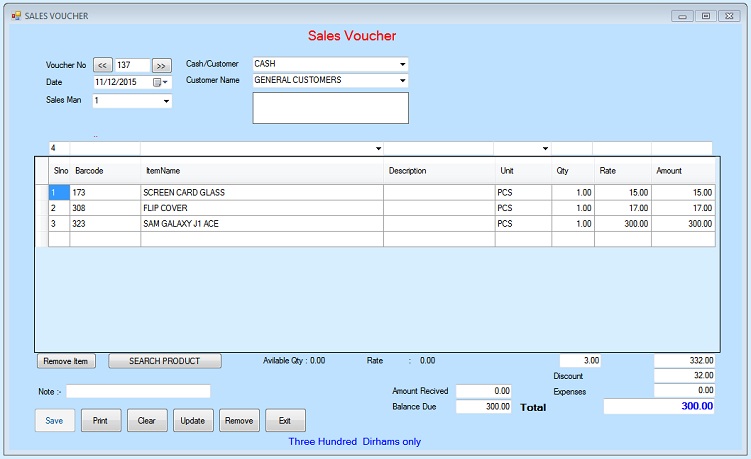Open the Cash/Customer dropdown
Image resolution: width=751 pixels, height=459 pixels.
[x=402, y=64]
